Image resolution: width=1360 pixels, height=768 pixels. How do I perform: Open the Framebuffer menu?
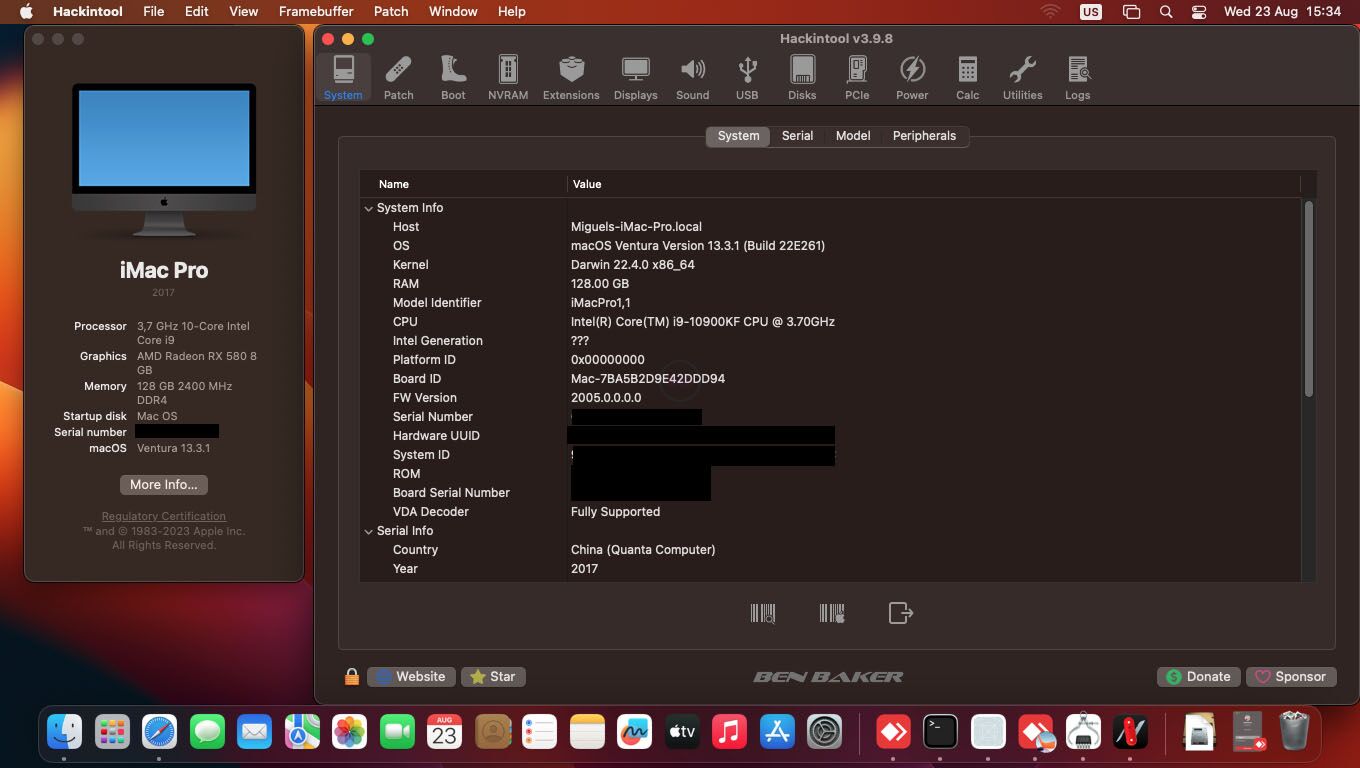point(316,12)
